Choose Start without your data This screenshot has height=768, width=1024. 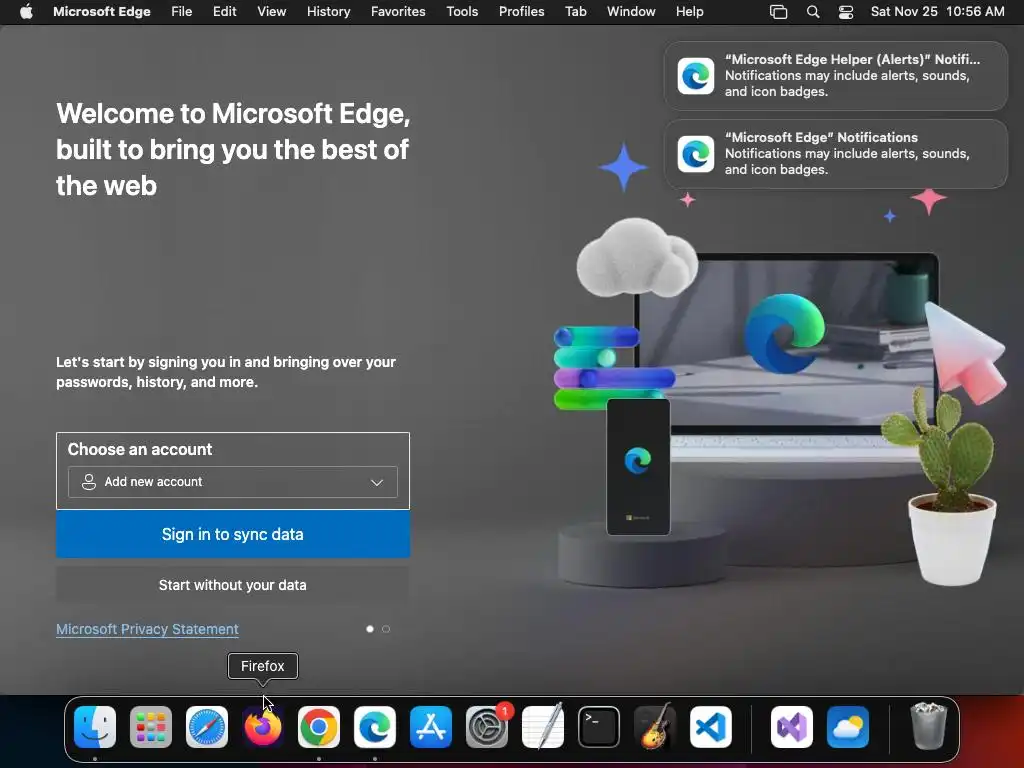coord(233,585)
